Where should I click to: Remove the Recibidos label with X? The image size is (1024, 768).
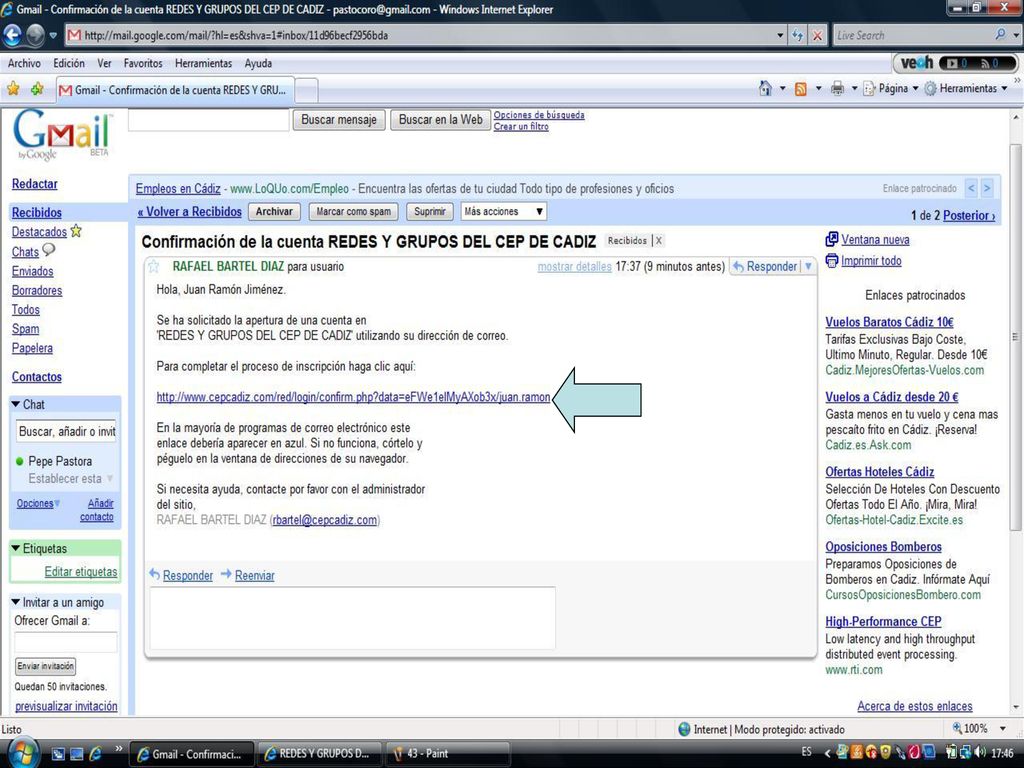(x=659, y=240)
